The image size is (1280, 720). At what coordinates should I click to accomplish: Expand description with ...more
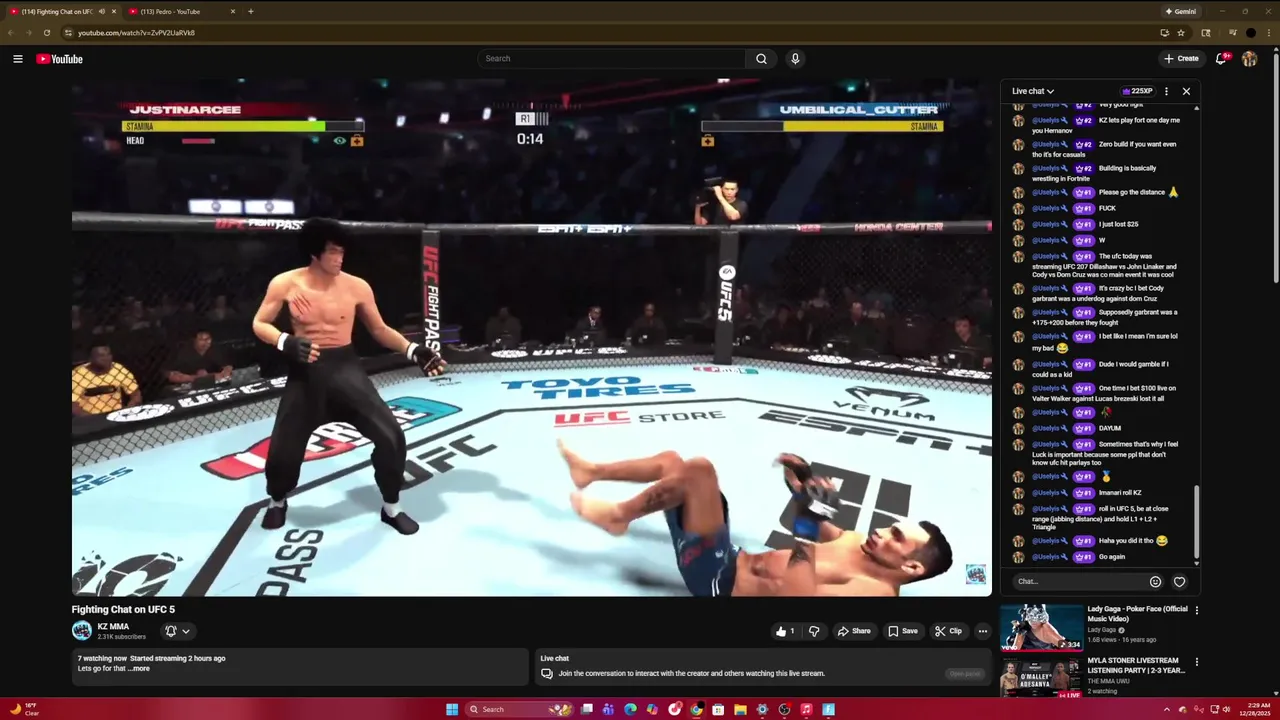pos(139,668)
